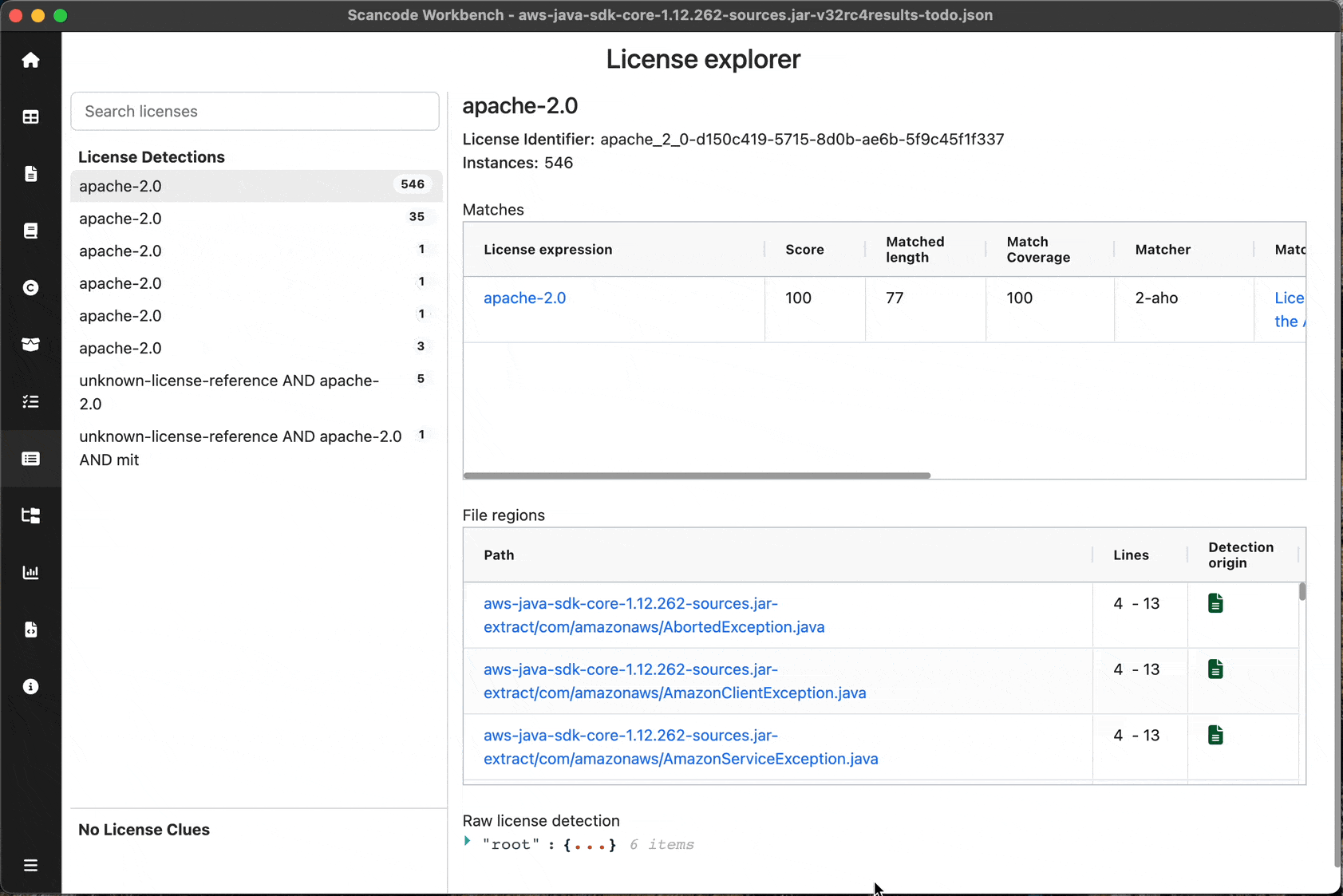Expand the raw license detection root node
1343x896 pixels.
(x=468, y=842)
